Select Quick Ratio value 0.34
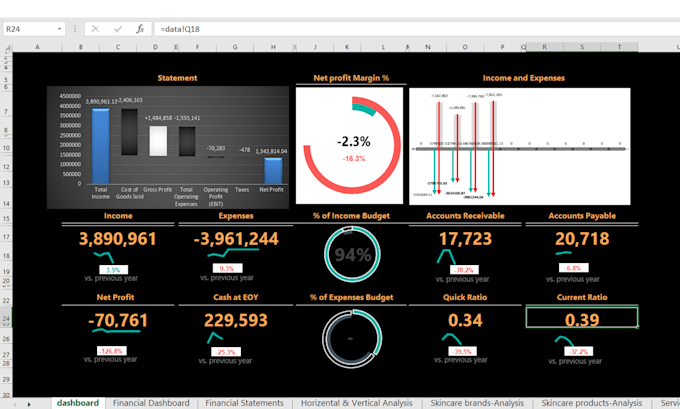 (465, 321)
